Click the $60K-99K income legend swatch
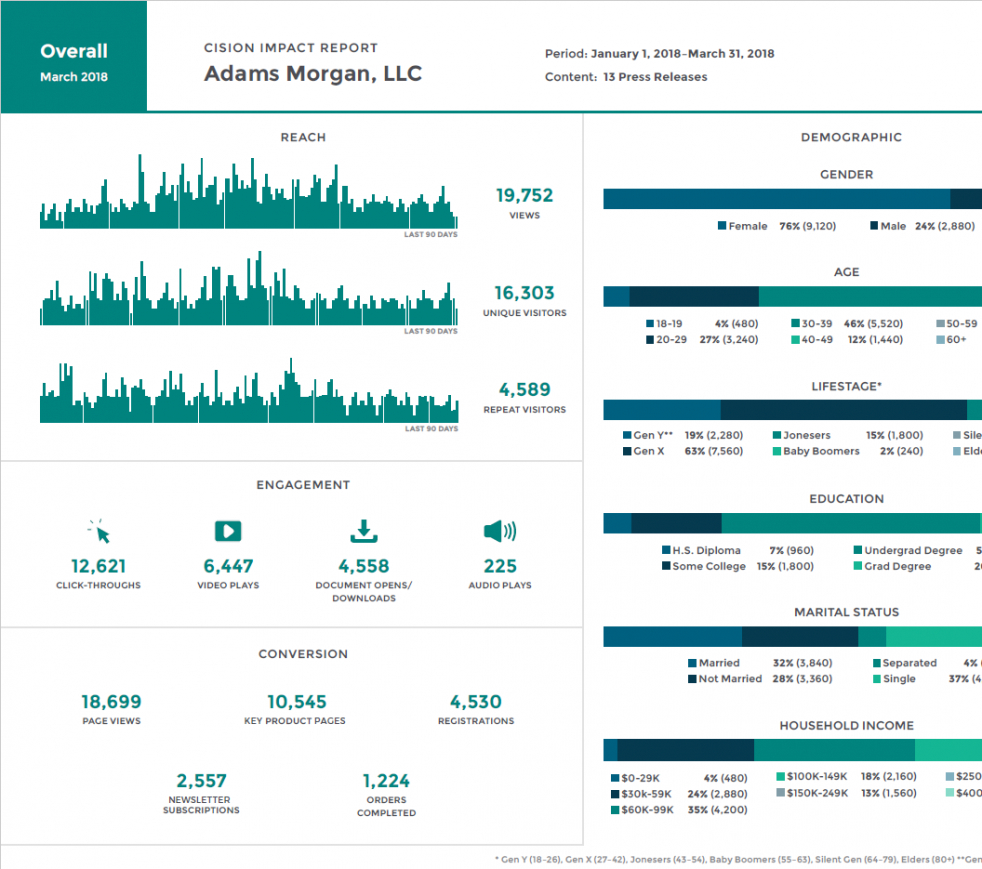The height and width of the screenshot is (869, 982). click(x=615, y=810)
